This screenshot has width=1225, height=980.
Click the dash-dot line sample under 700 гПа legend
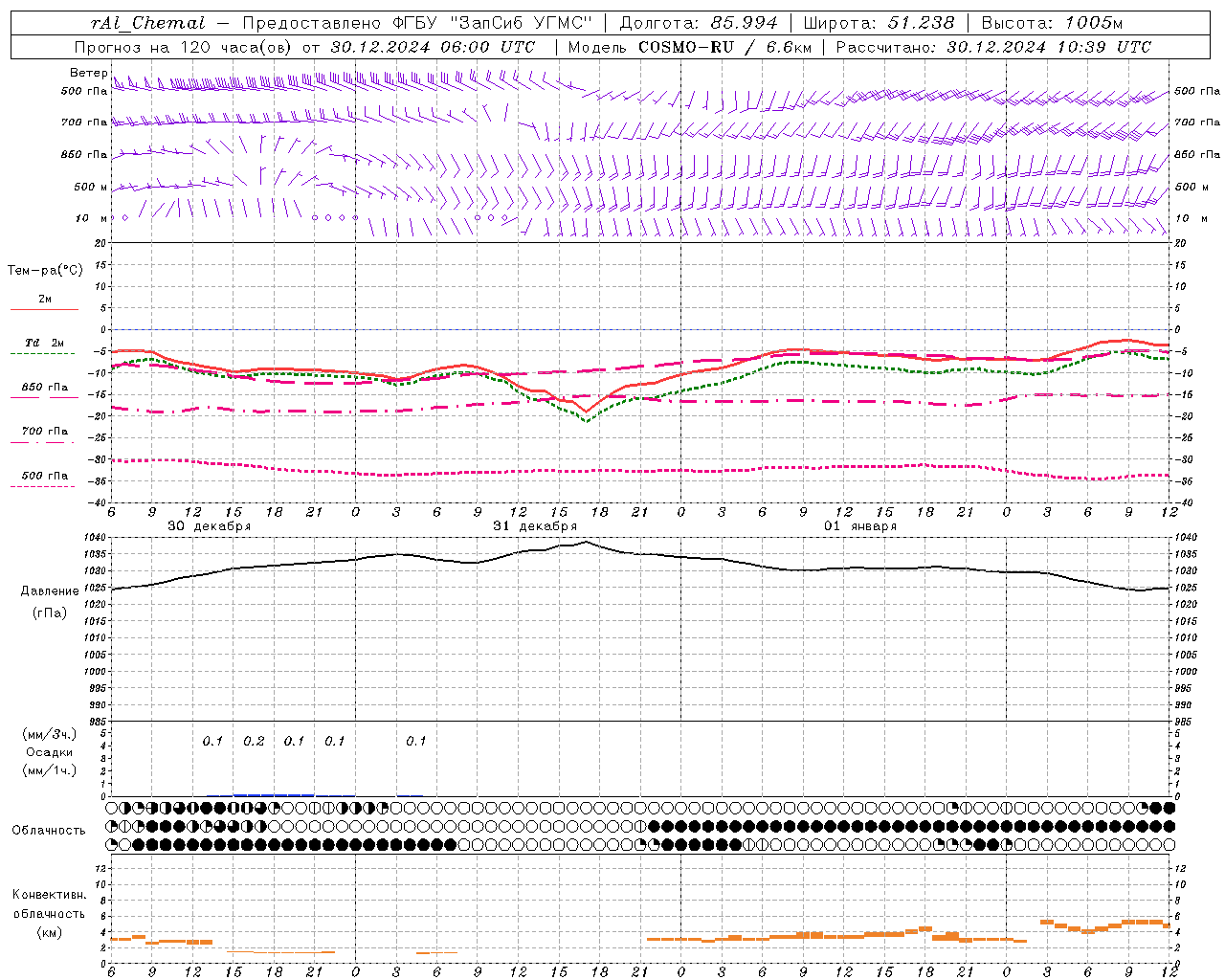tap(42, 442)
